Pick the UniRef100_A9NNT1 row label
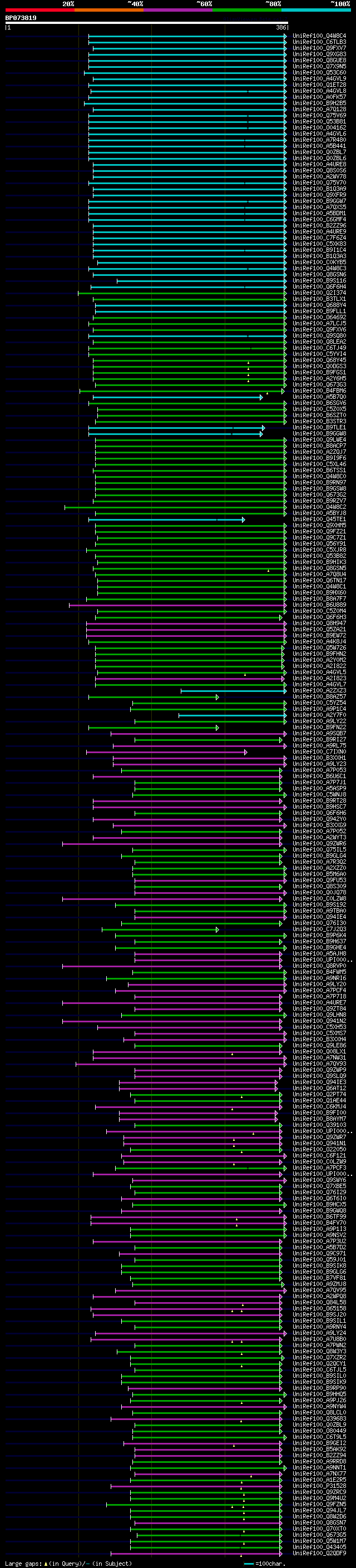The image size is (356, 1568). (319, 1468)
